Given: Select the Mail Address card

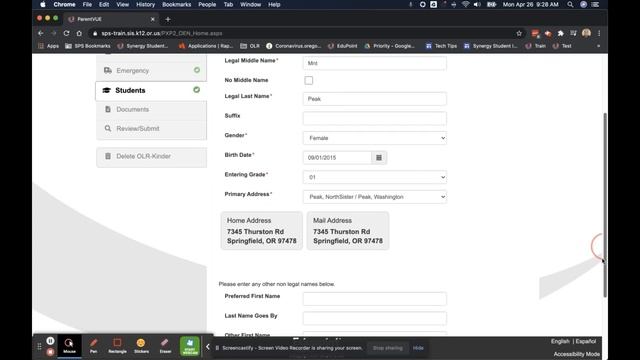Looking at the screenshot, I should [348, 231].
